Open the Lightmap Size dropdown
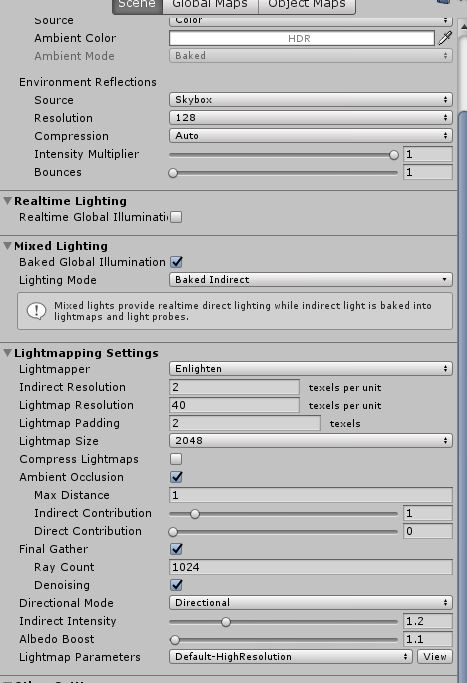 point(311,440)
